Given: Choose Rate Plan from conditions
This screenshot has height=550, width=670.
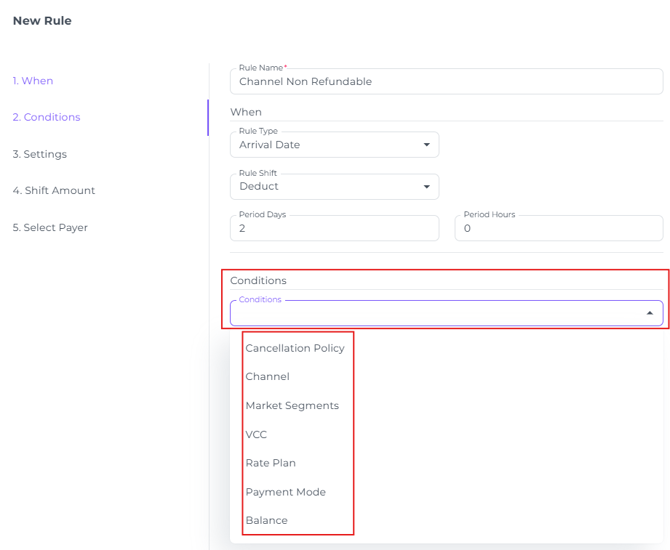Looking at the screenshot, I should coord(270,463).
